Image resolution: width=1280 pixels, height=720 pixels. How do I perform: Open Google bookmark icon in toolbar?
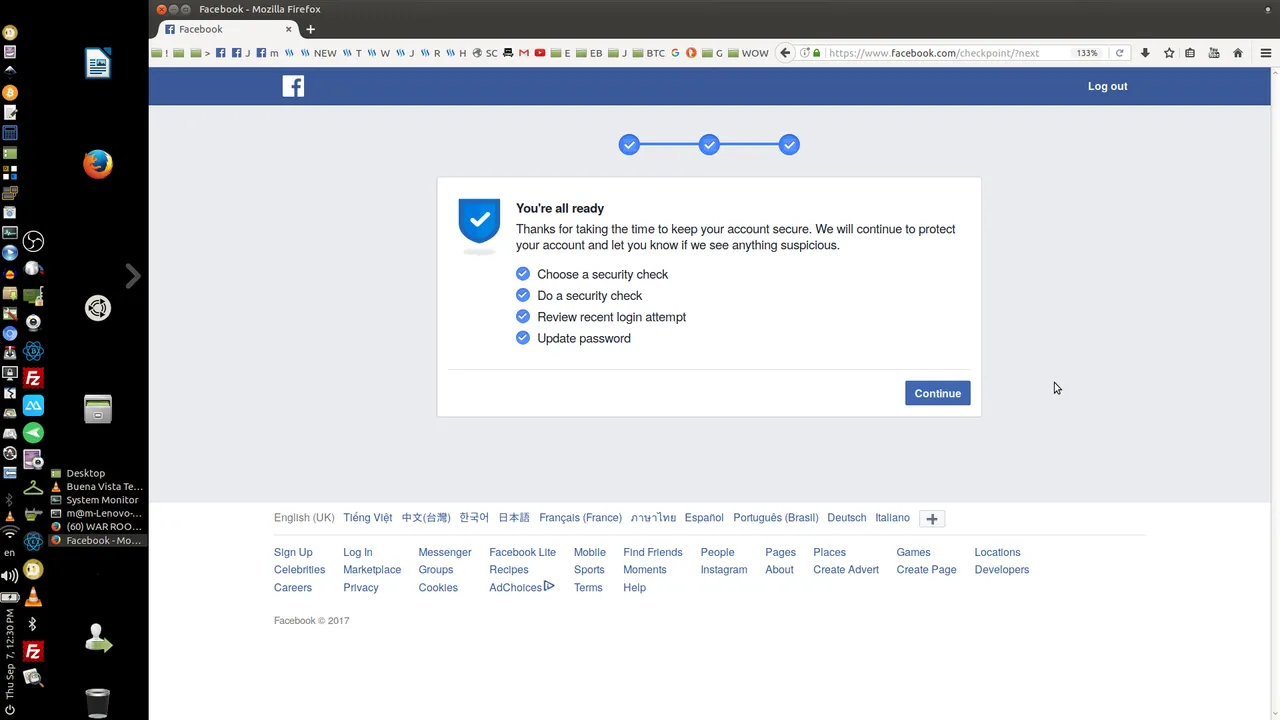tap(675, 53)
